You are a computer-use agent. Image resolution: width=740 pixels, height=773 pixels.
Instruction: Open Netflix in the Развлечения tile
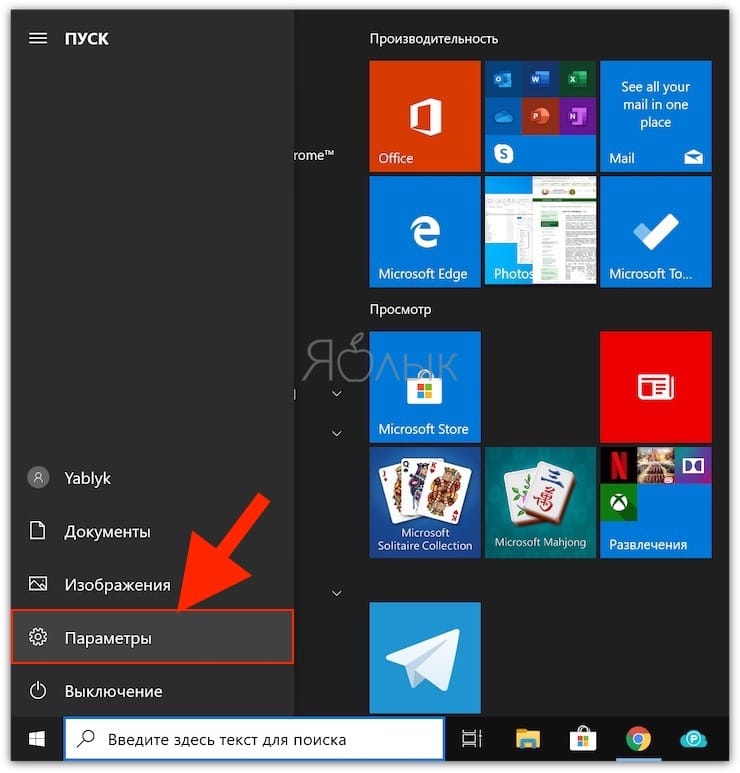(x=618, y=465)
